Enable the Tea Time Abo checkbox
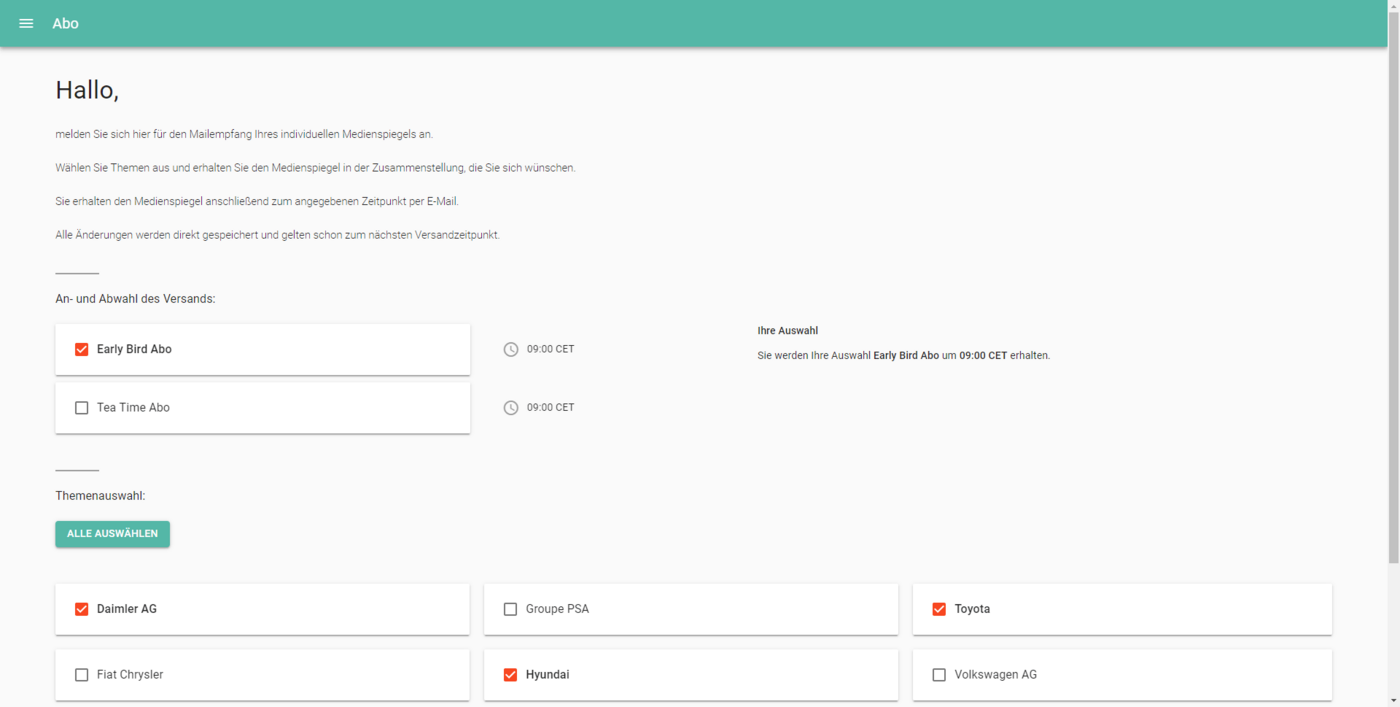 [82, 408]
